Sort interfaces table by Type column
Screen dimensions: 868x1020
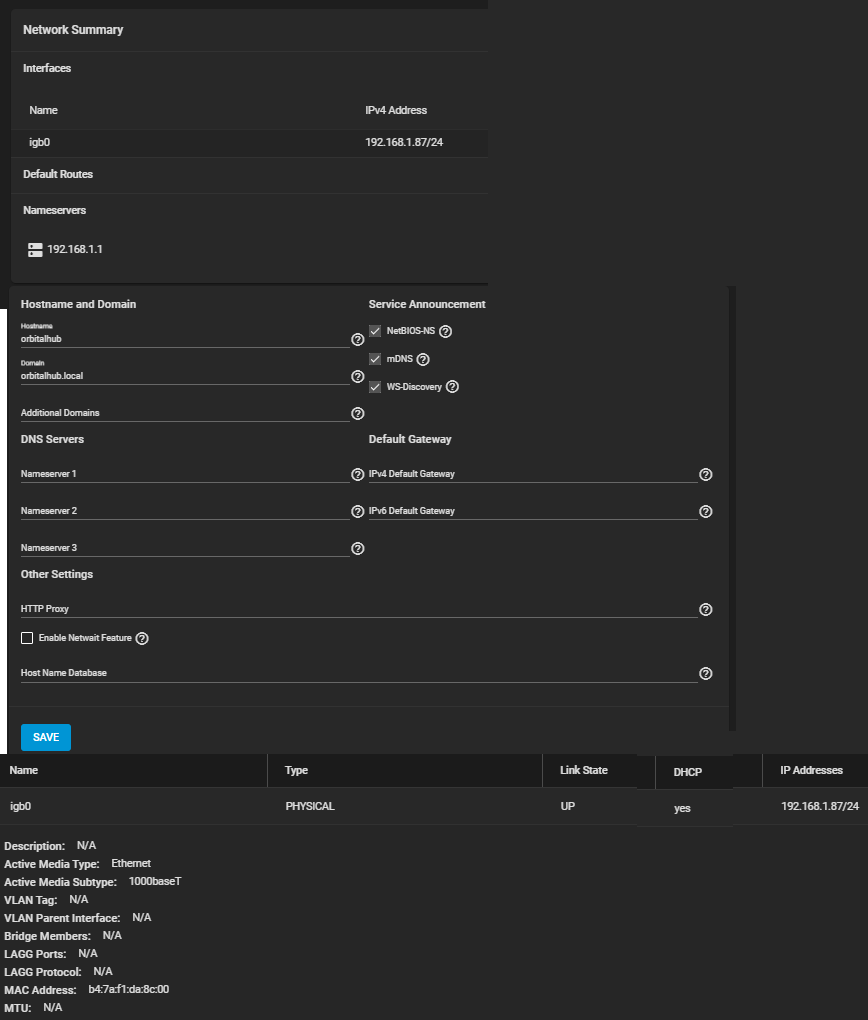tap(296, 771)
